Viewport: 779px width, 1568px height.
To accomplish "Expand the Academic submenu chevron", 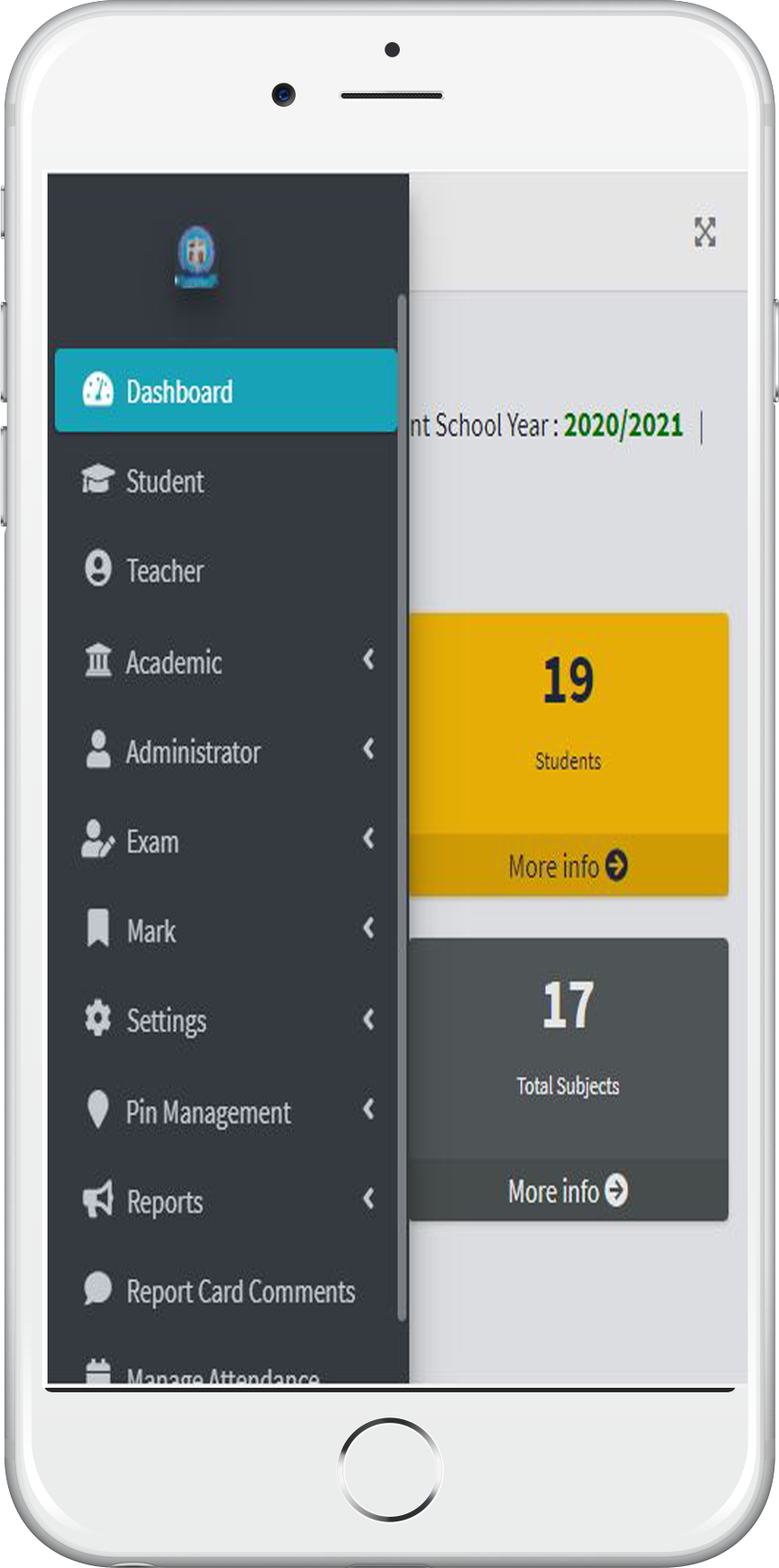I will click(x=368, y=660).
